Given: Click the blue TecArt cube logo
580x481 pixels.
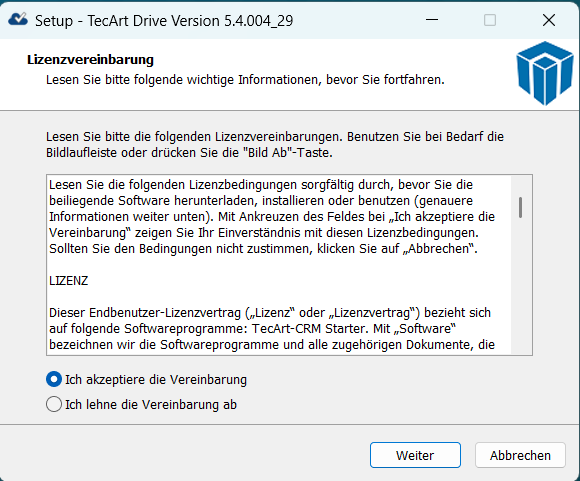Looking at the screenshot, I should [x=545, y=73].
